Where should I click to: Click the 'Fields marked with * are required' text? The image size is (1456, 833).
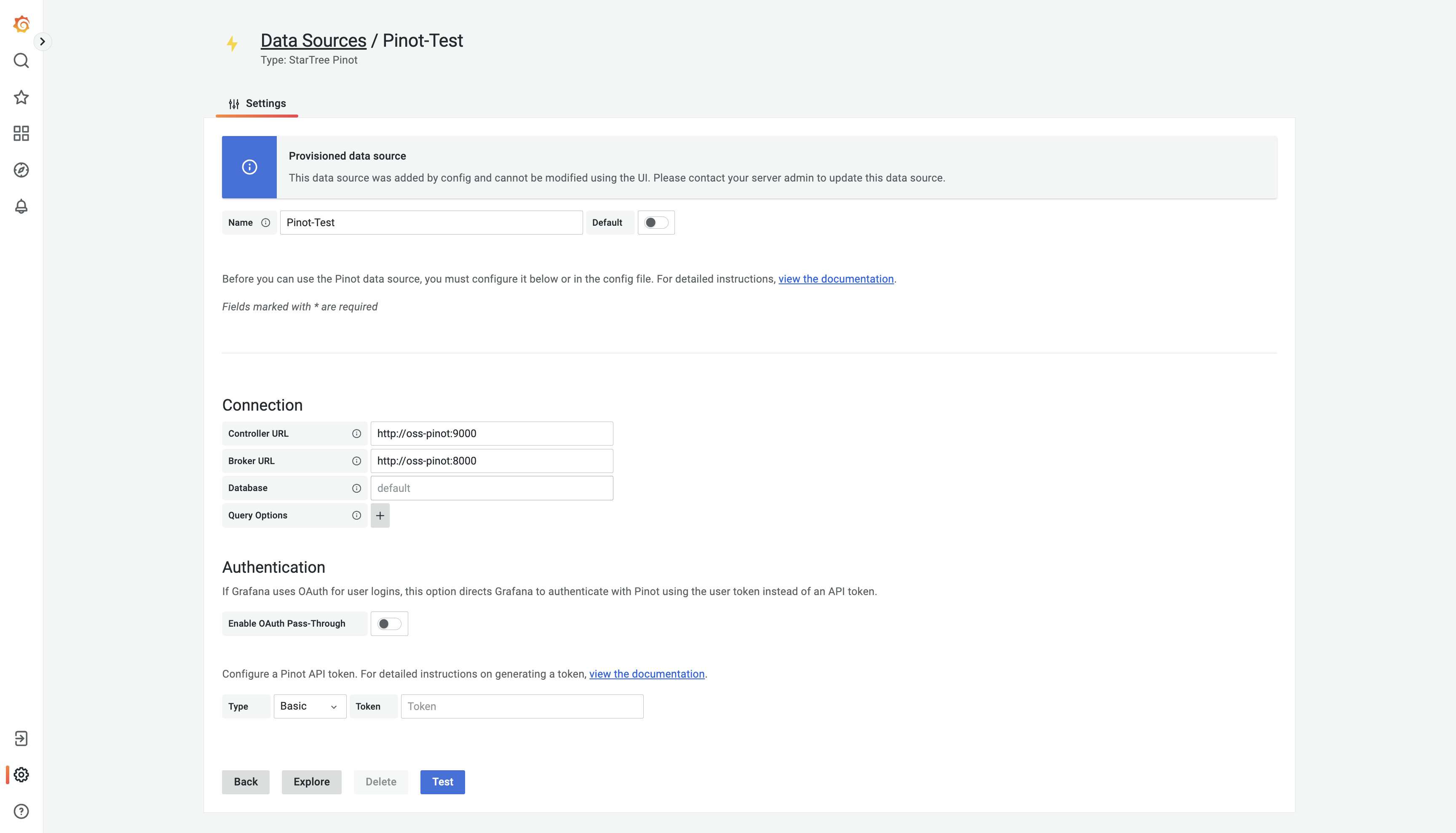(x=300, y=307)
